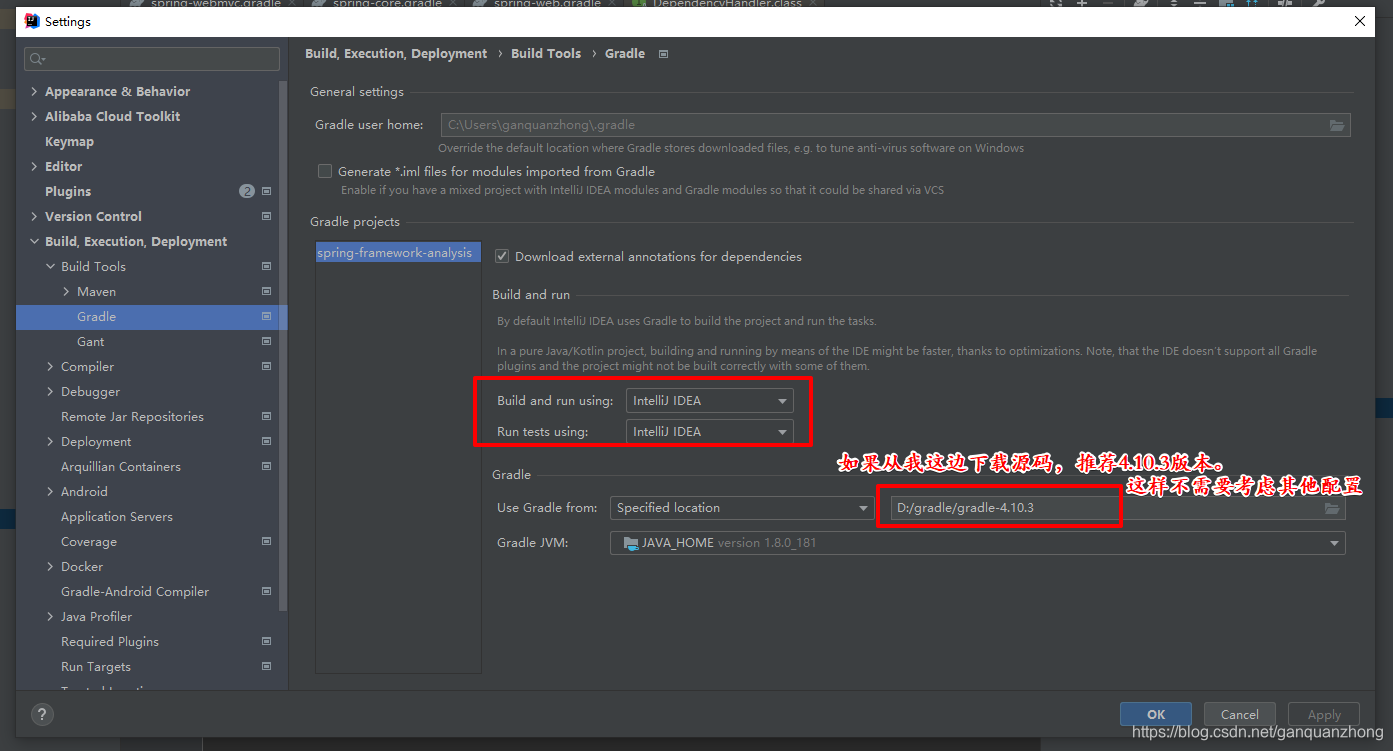Click Build Tools breadcrumb link
The width and height of the screenshot is (1393, 751).
(546, 53)
